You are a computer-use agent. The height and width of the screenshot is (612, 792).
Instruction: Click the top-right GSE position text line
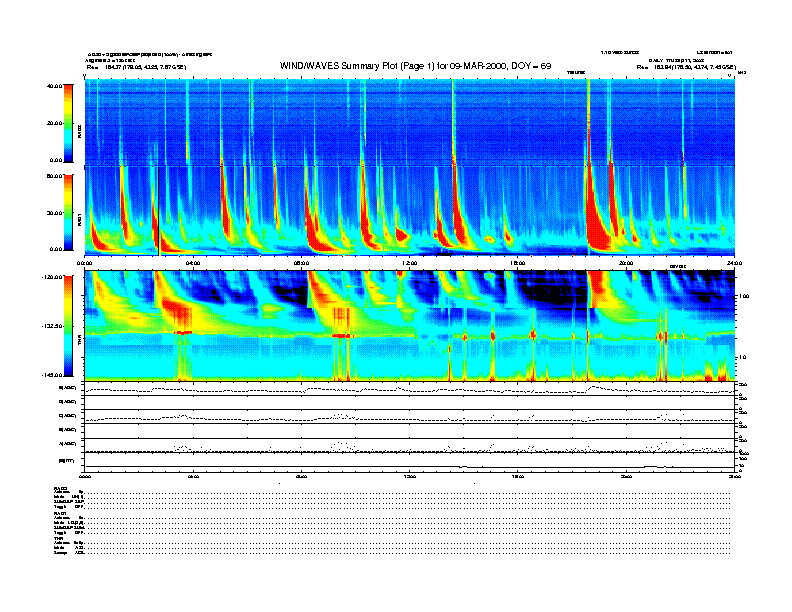686,67
